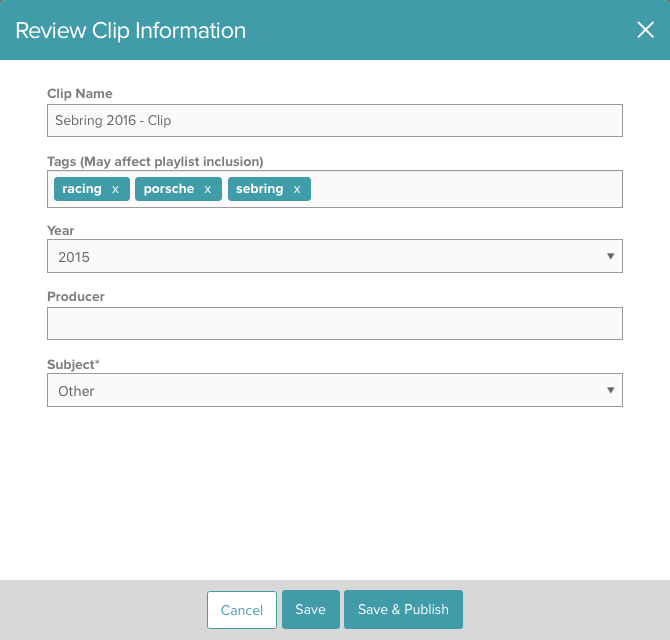Close the Review Clip Information dialog
The width and height of the screenshot is (670, 640).
click(x=645, y=30)
